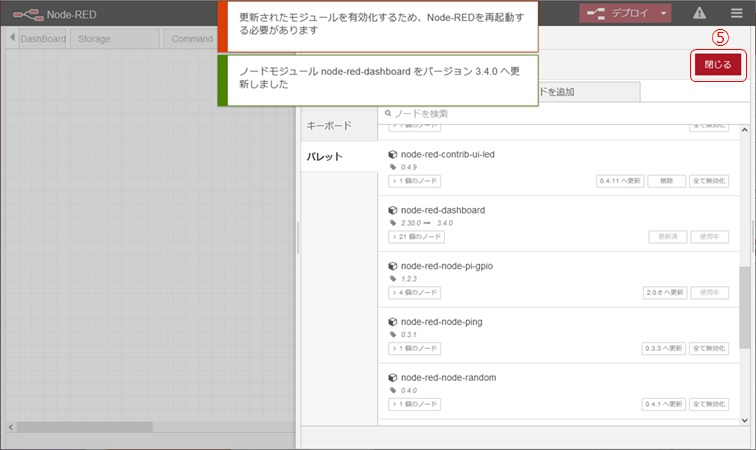Click the node-red-contrib-ui-led package cube icon
Screen dimensions: 756x450
click(393, 155)
